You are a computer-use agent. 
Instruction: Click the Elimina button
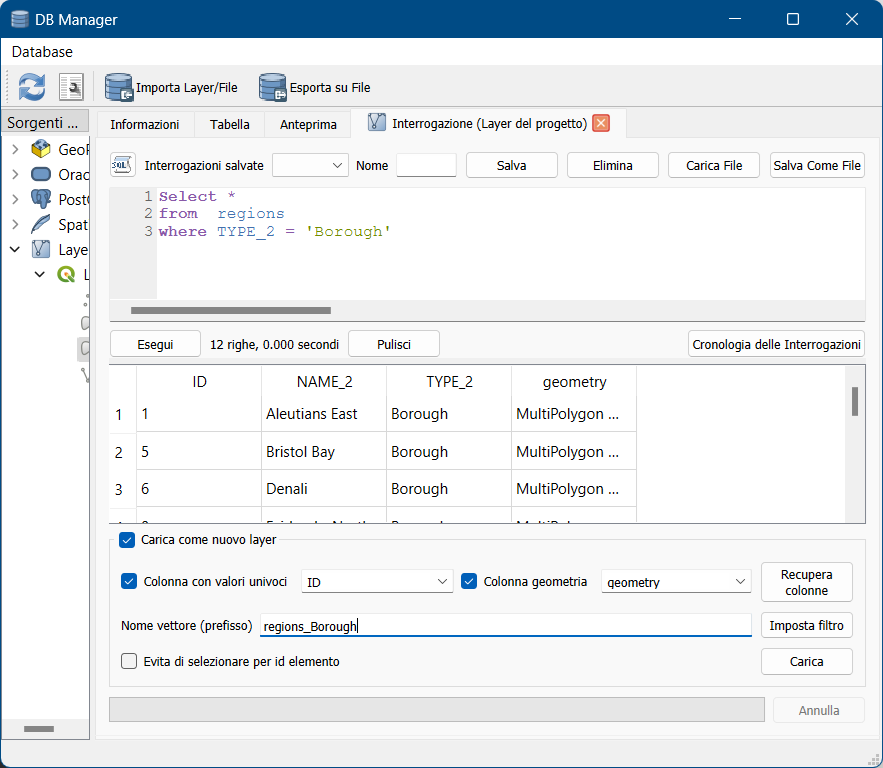[613, 166]
